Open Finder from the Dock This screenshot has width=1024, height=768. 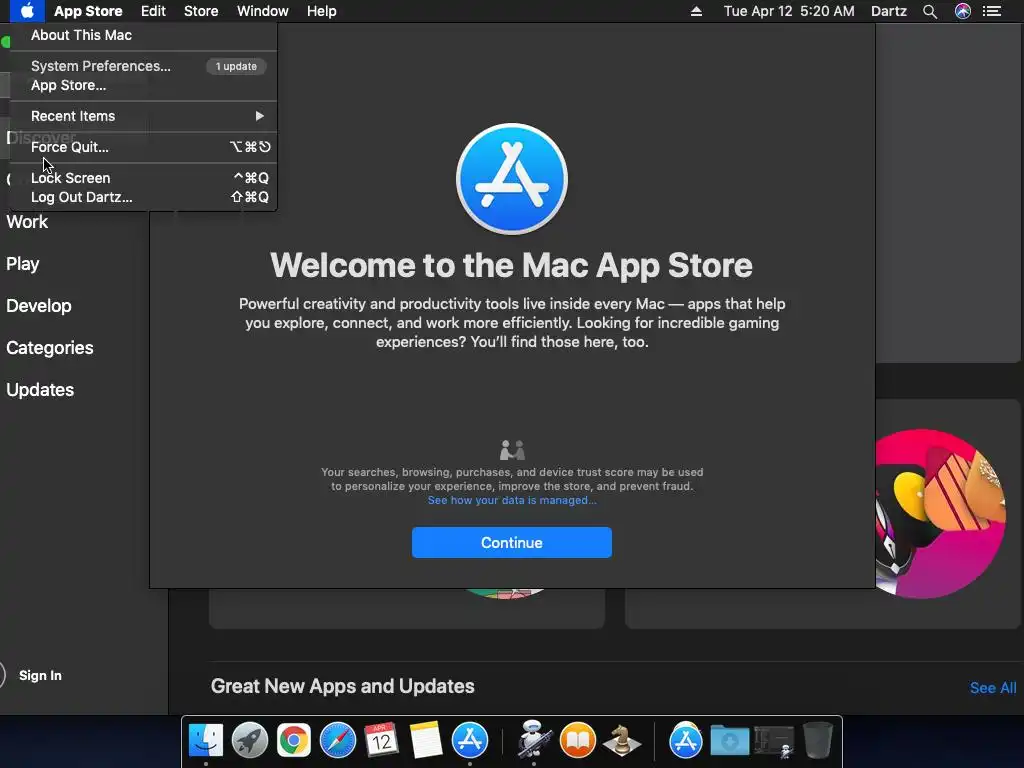point(206,741)
